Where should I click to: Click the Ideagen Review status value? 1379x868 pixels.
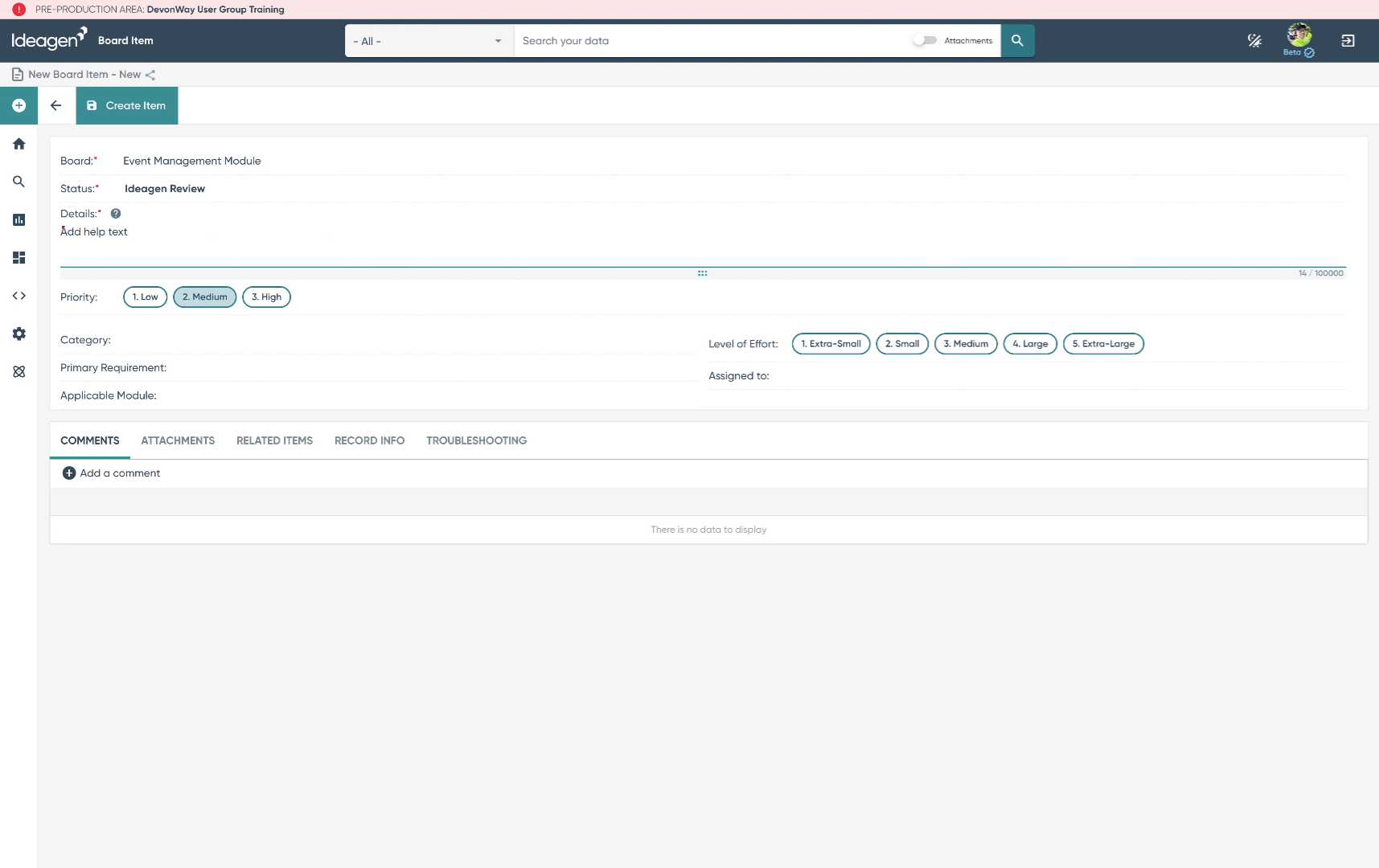pyautogui.click(x=165, y=189)
